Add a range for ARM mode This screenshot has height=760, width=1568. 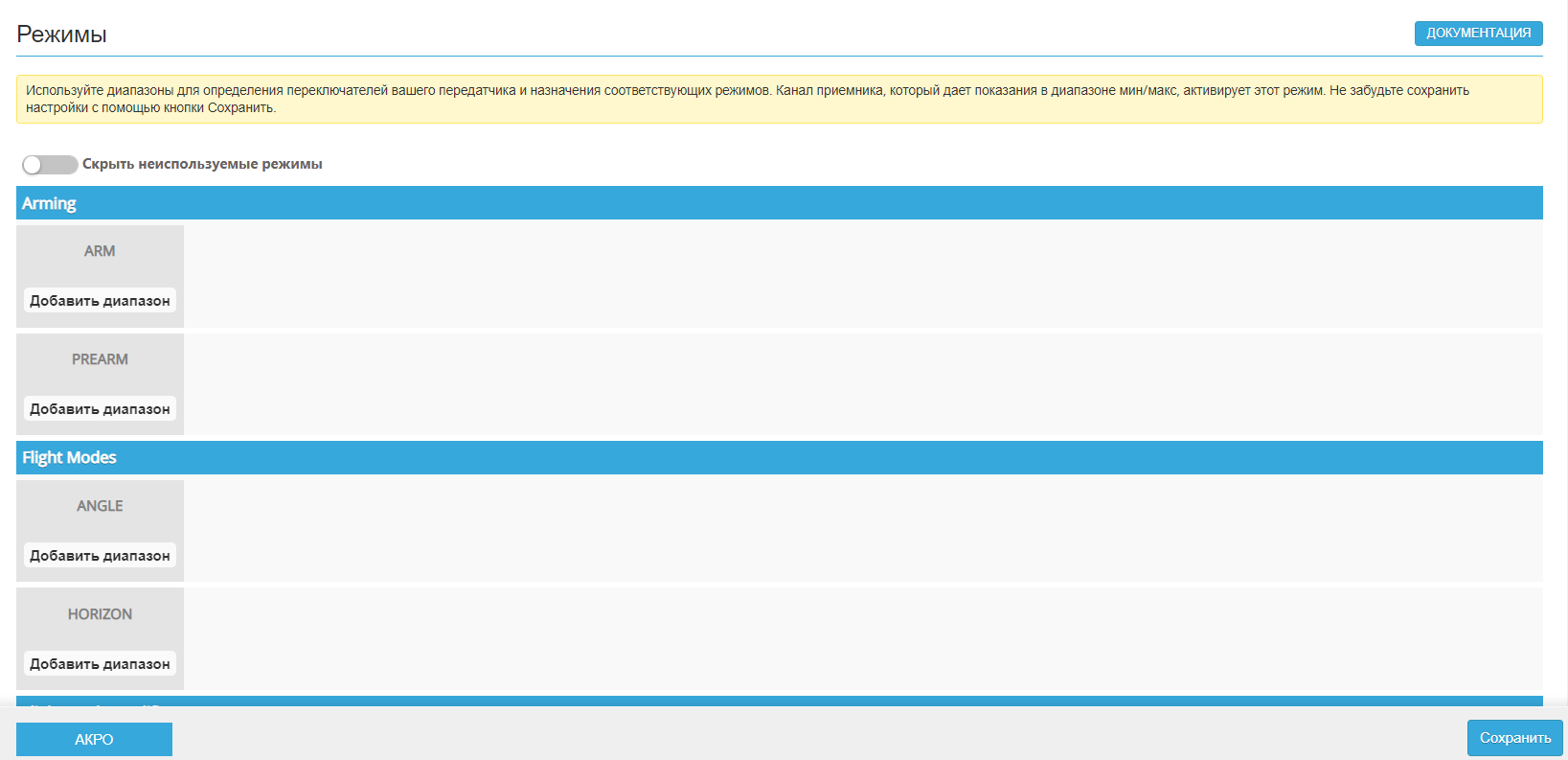pos(100,301)
